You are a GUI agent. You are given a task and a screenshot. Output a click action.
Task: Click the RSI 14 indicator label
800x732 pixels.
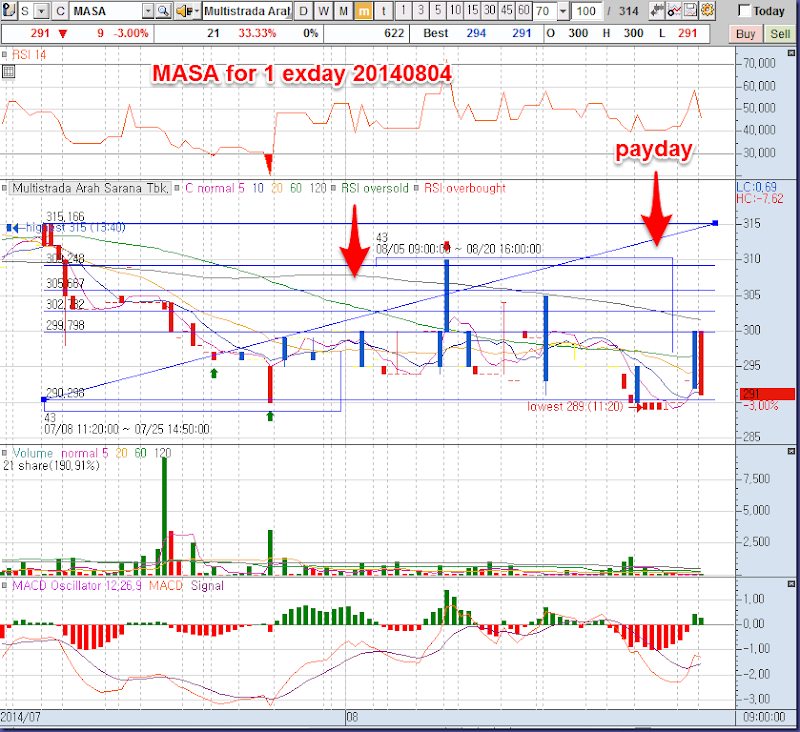(x=29, y=54)
